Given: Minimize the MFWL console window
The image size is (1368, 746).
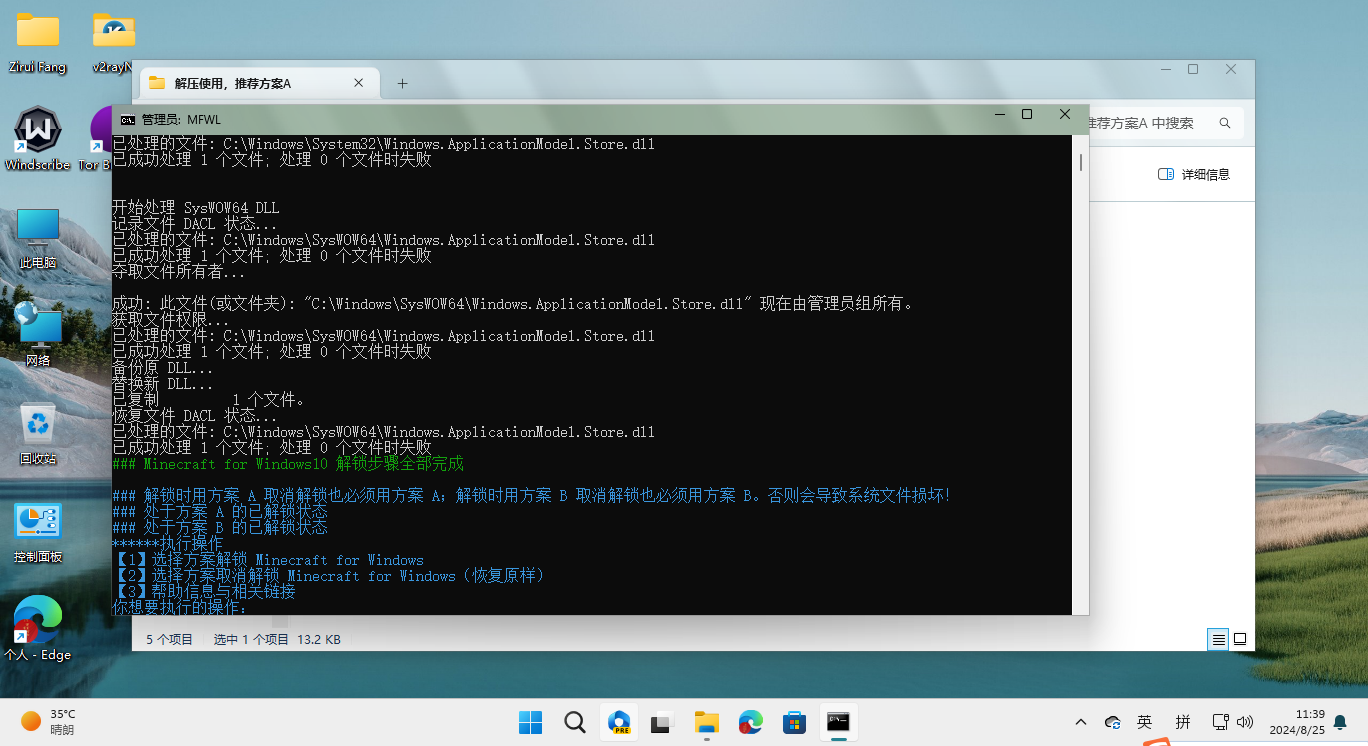Looking at the screenshot, I should [x=998, y=115].
